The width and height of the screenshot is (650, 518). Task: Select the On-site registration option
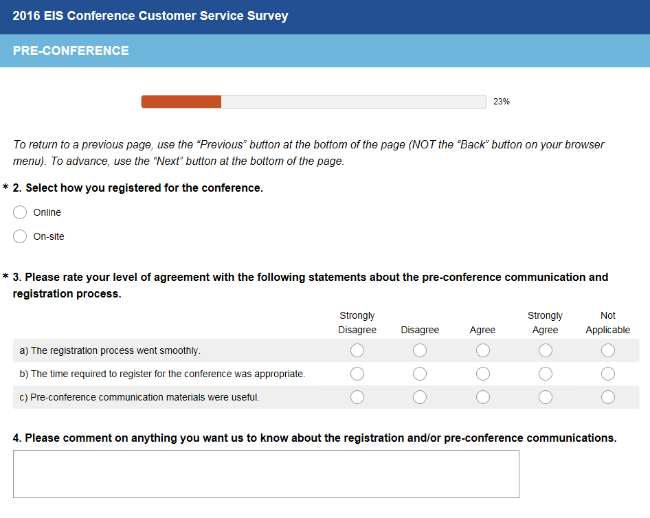click(x=20, y=236)
